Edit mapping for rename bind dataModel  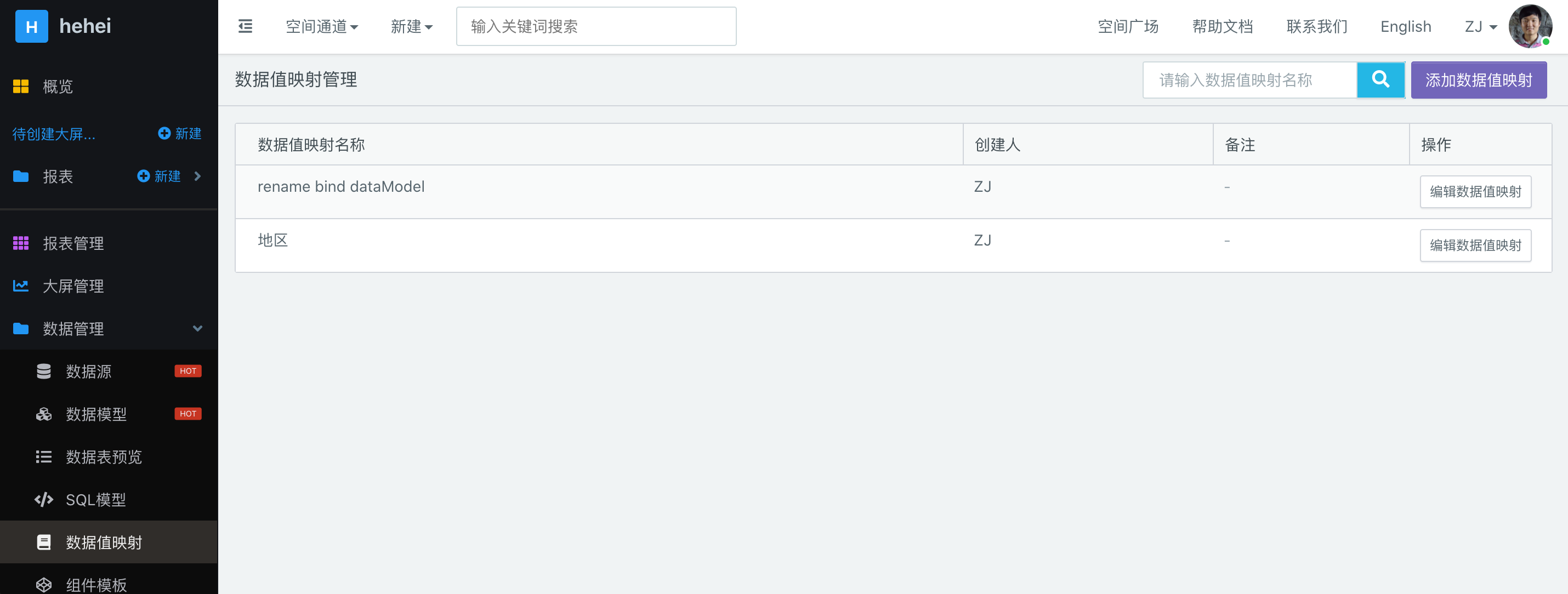click(1475, 192)
